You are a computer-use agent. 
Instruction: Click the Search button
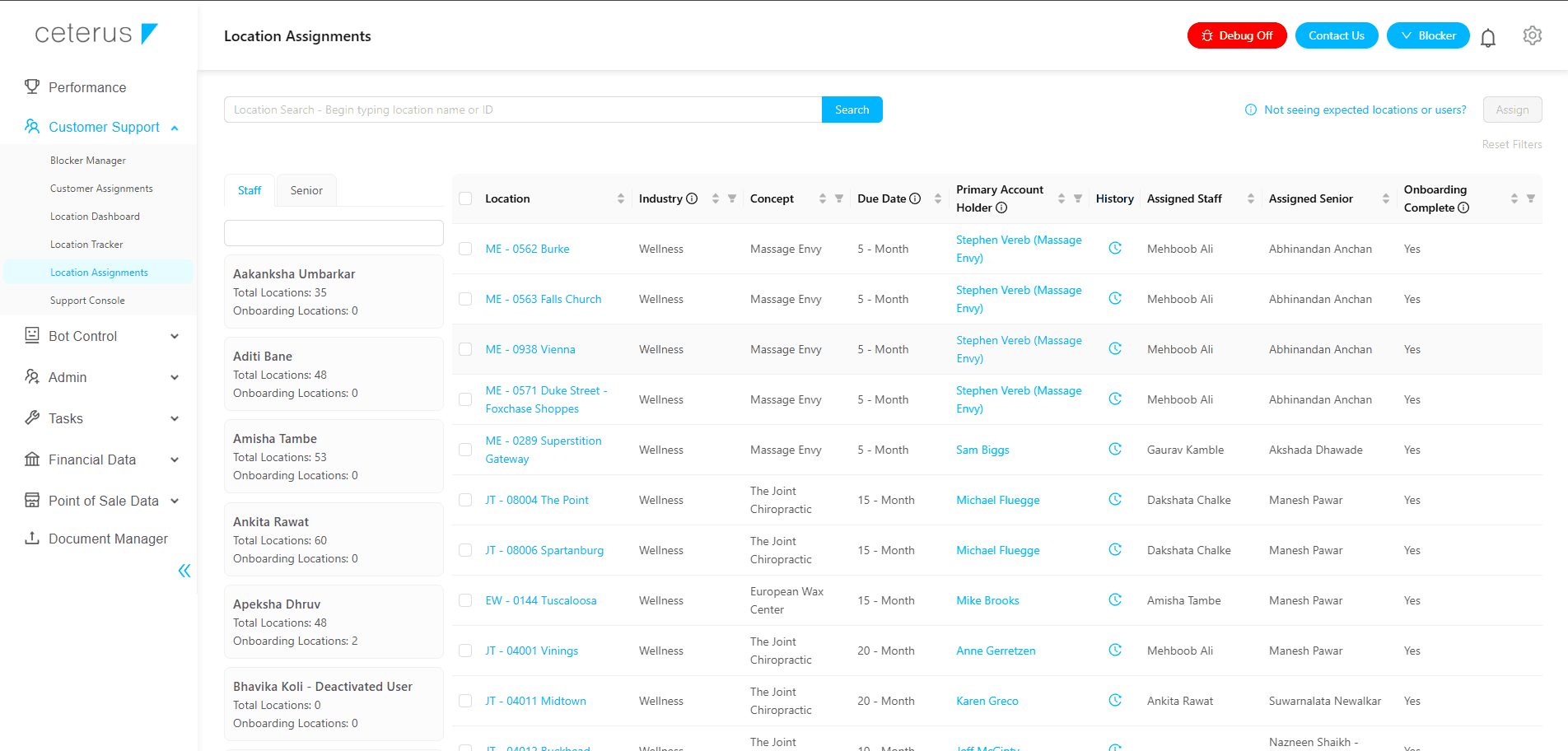[852, 110]
